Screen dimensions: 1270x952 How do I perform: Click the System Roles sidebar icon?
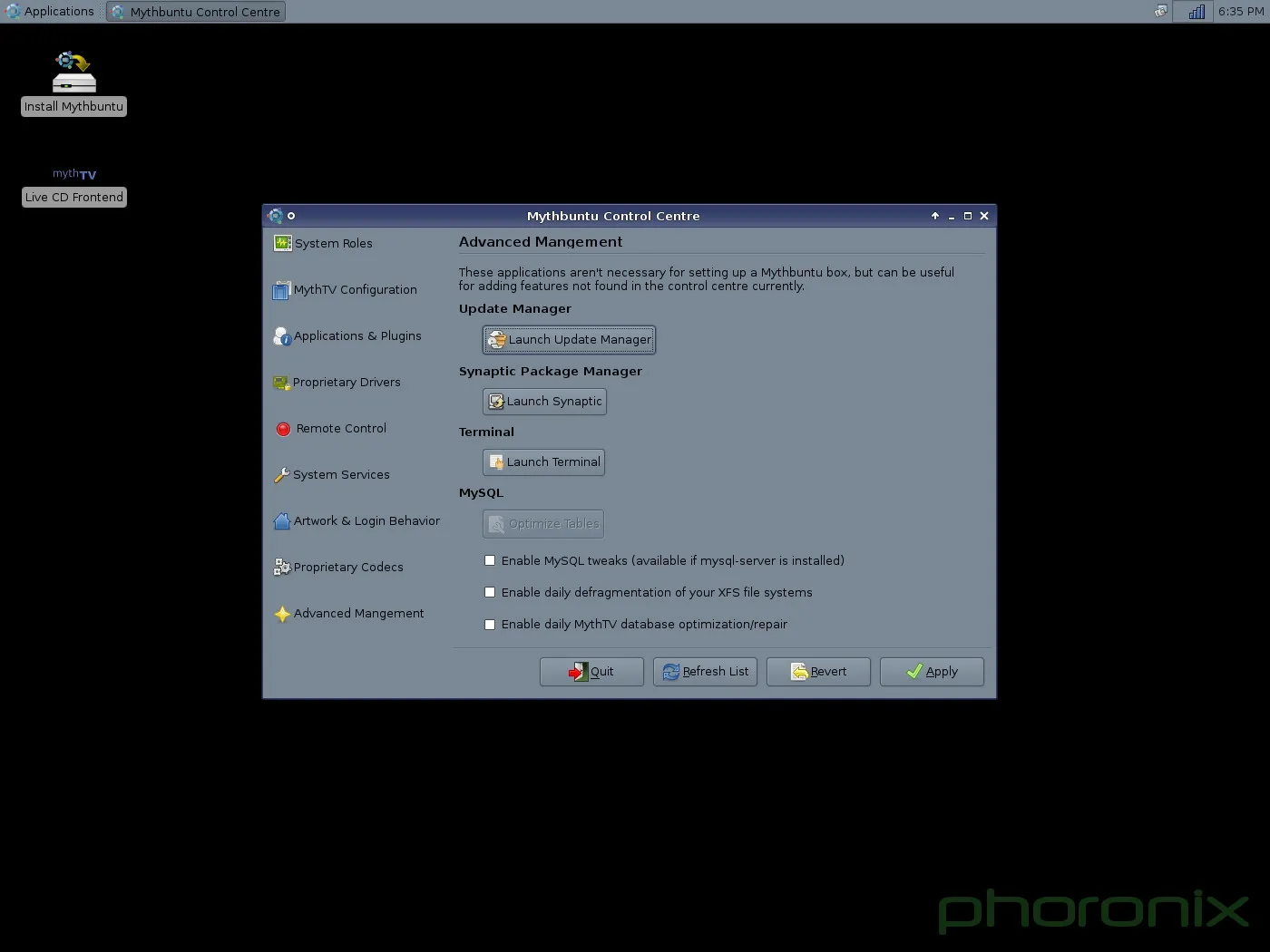click(x=282, y=243)
